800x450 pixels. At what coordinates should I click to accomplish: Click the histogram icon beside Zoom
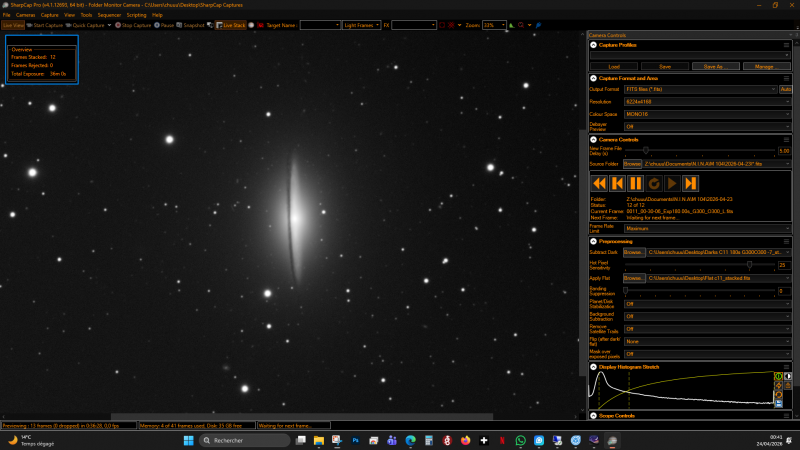(512, 25)
